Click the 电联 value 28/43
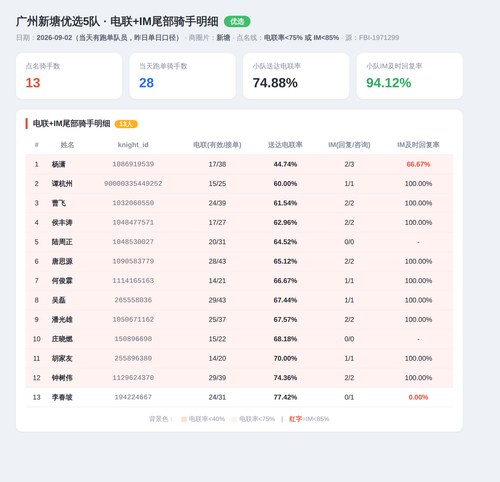 tap(217, 261)
